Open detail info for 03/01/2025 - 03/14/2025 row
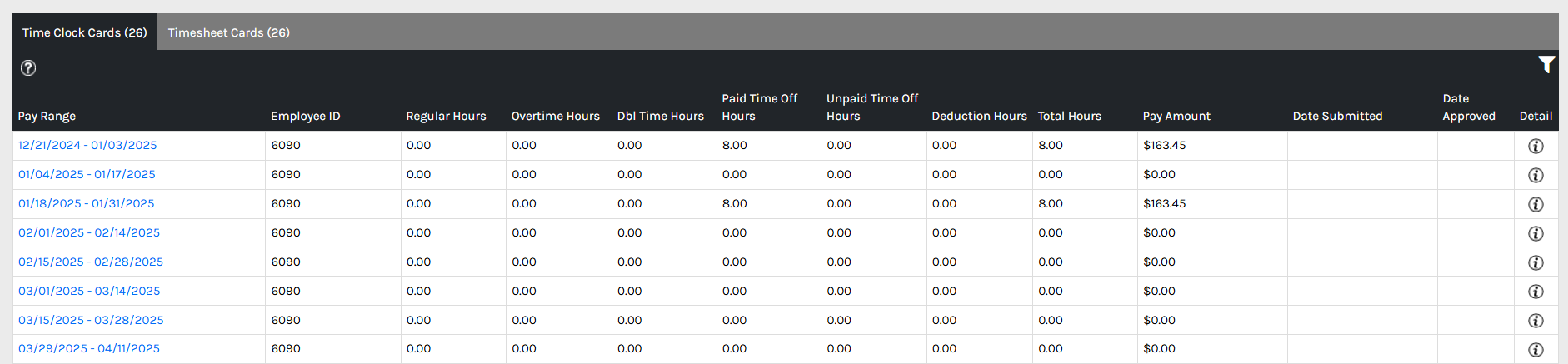 (x=1536, y=292)
